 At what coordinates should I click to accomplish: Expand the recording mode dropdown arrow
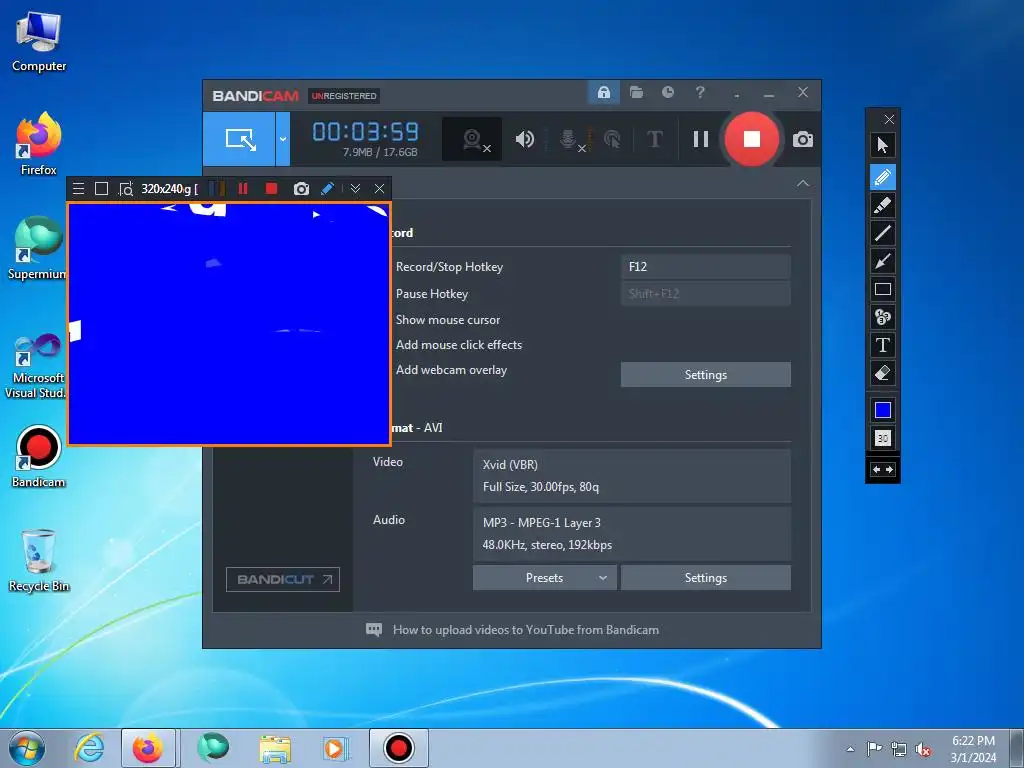(x=283, y=138)
